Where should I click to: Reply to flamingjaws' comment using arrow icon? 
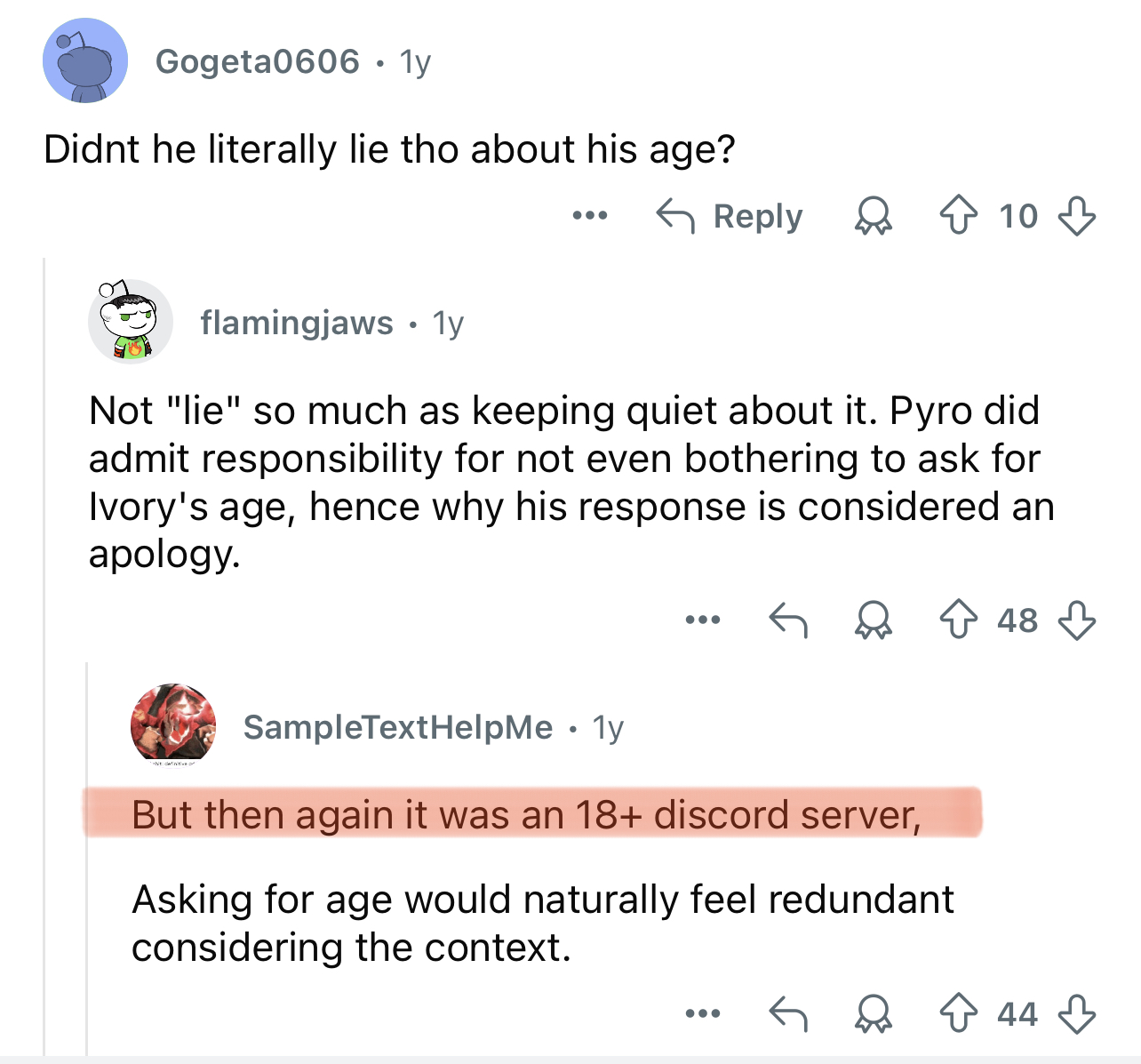point(788,620)
